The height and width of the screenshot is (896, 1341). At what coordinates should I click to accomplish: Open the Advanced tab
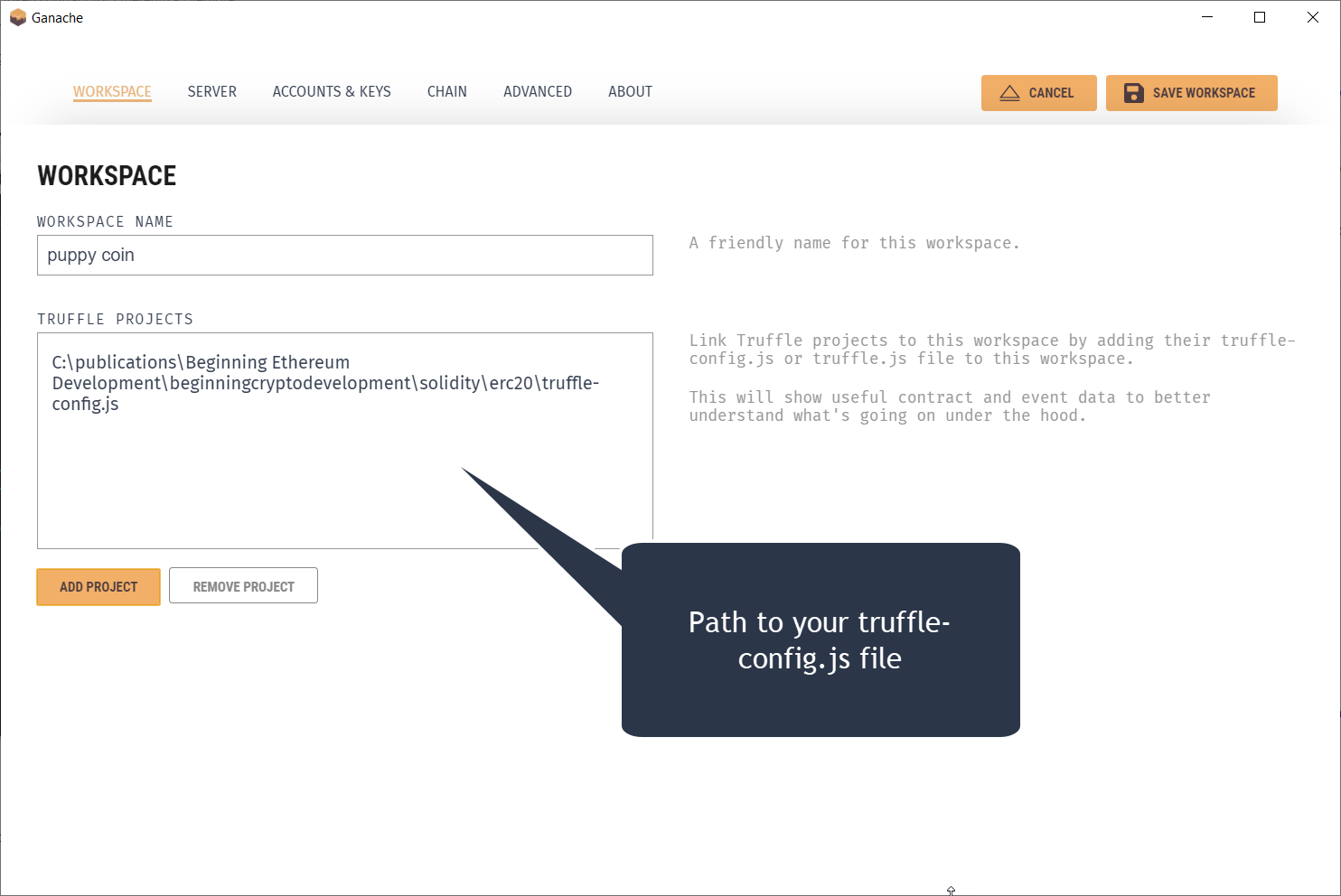pyautogui.click(x=538, y=92)
